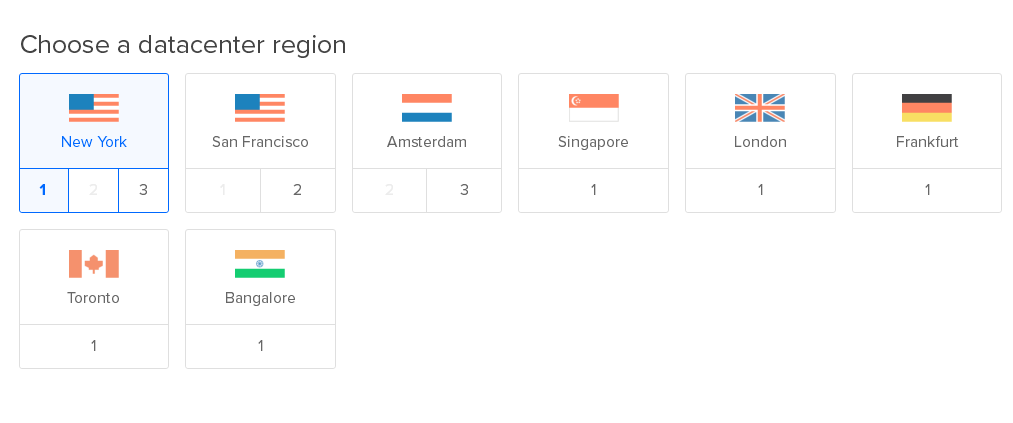
Task: Select the Amsterdam Netherlands flag
Action: [x=427, y=107]
